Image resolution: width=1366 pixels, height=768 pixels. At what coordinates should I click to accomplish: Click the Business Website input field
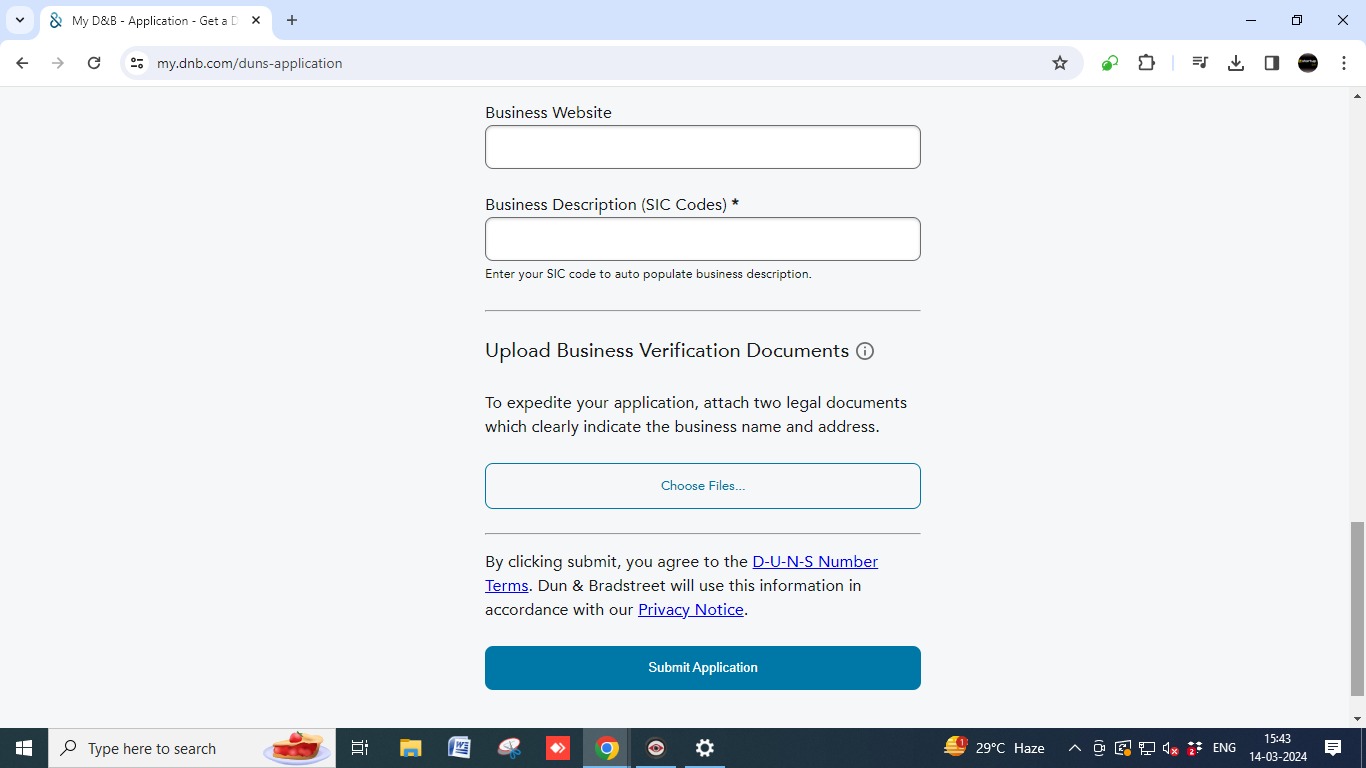[702, 146]
